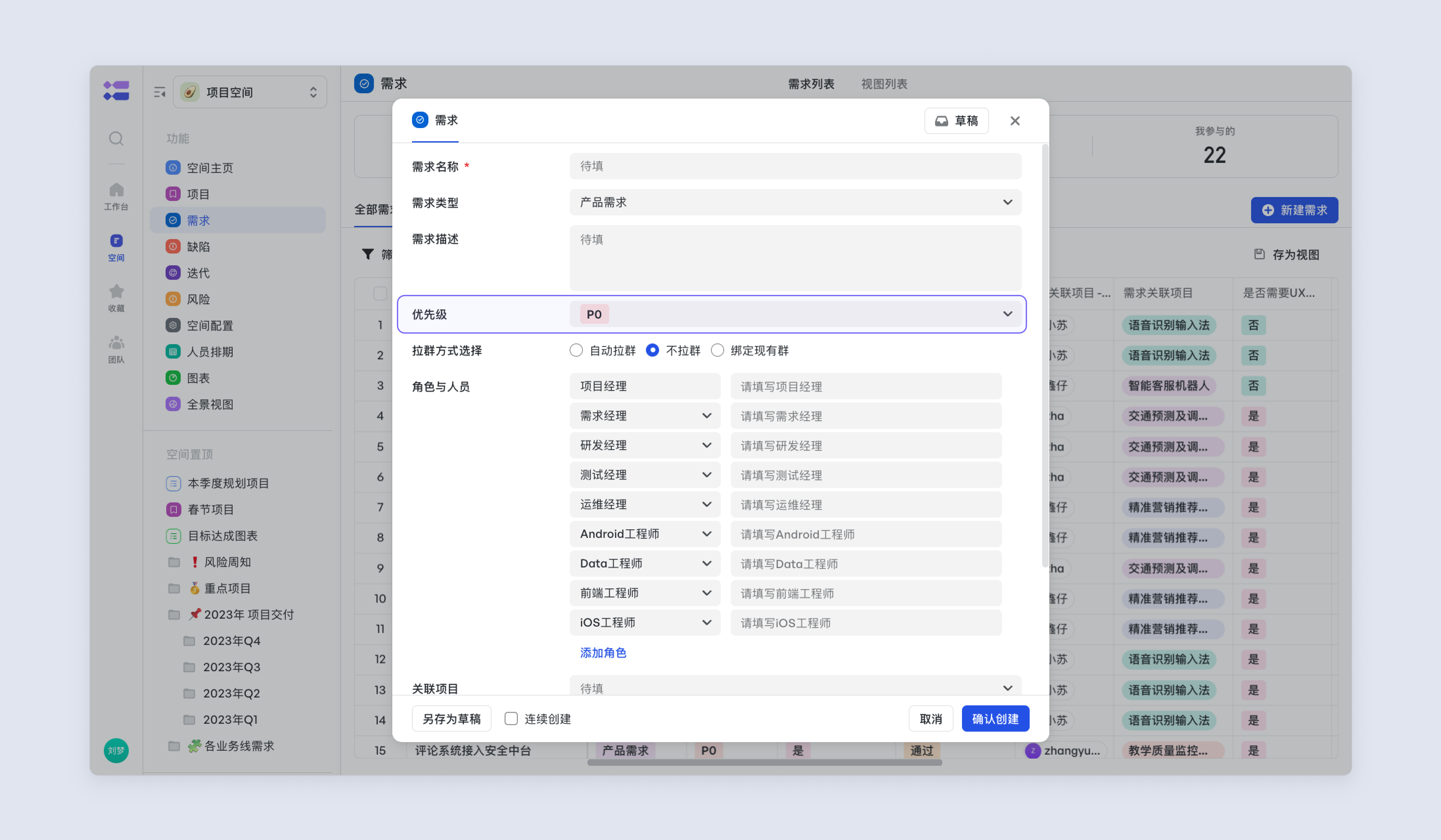This screenshot has height=840, width=1441.
Task: Click 确认创建 button
Action: pos(995,718)
